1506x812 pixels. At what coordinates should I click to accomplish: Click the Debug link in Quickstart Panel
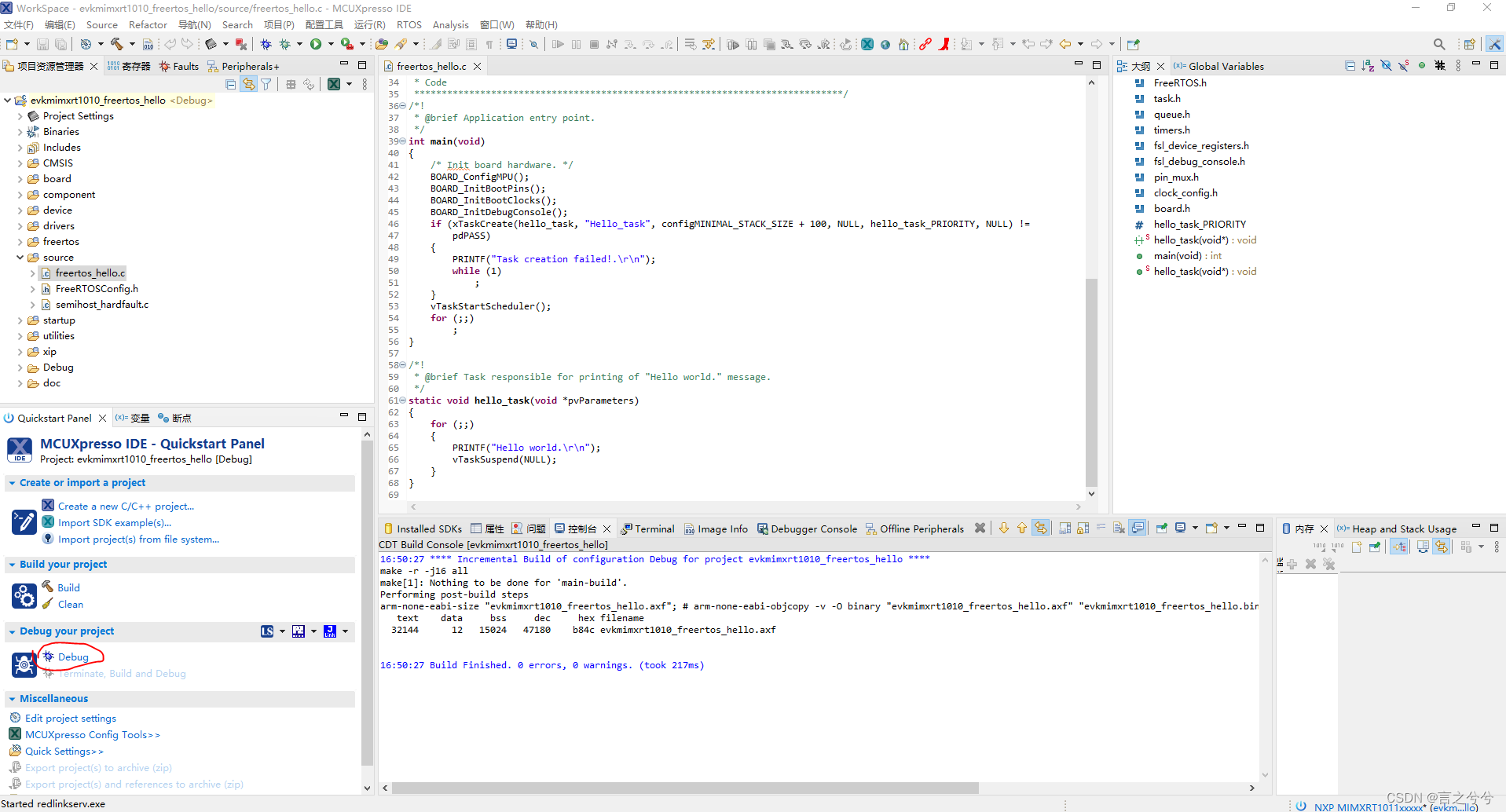[x=73, y=657]
